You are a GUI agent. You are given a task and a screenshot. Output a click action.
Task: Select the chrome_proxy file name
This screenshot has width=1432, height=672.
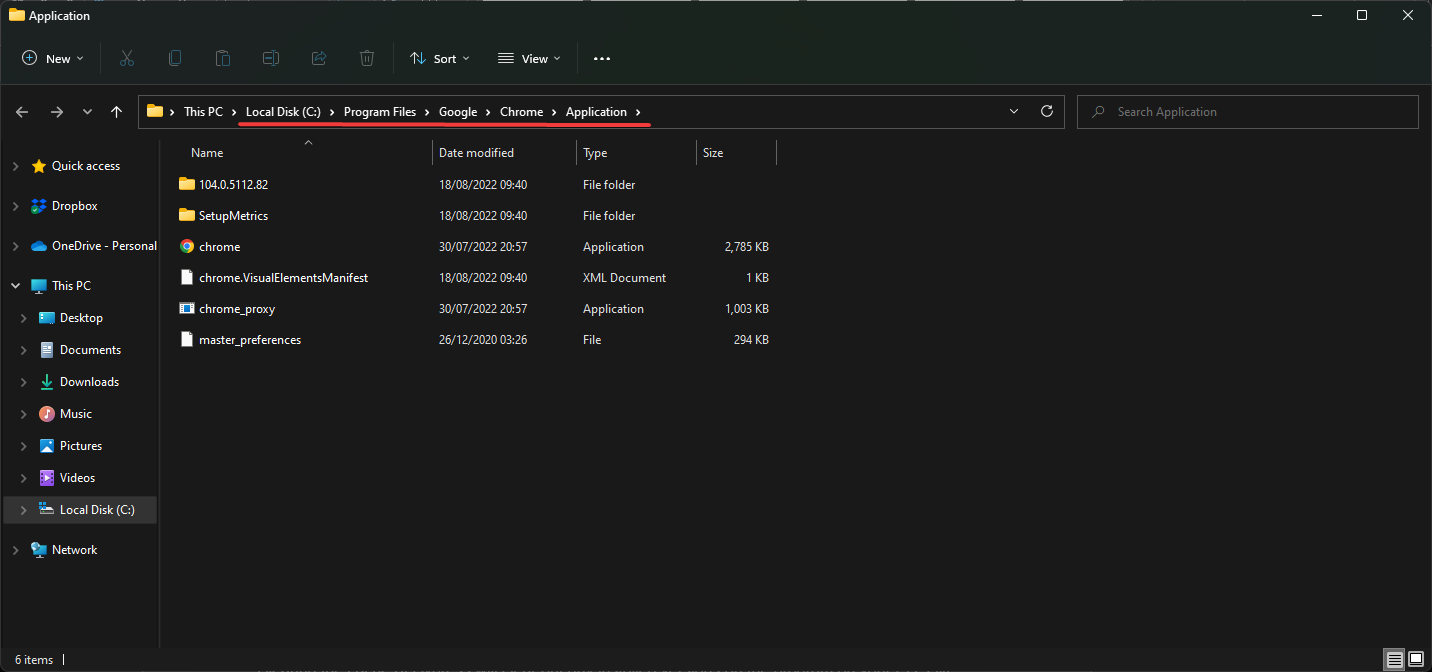pos(237,309)
